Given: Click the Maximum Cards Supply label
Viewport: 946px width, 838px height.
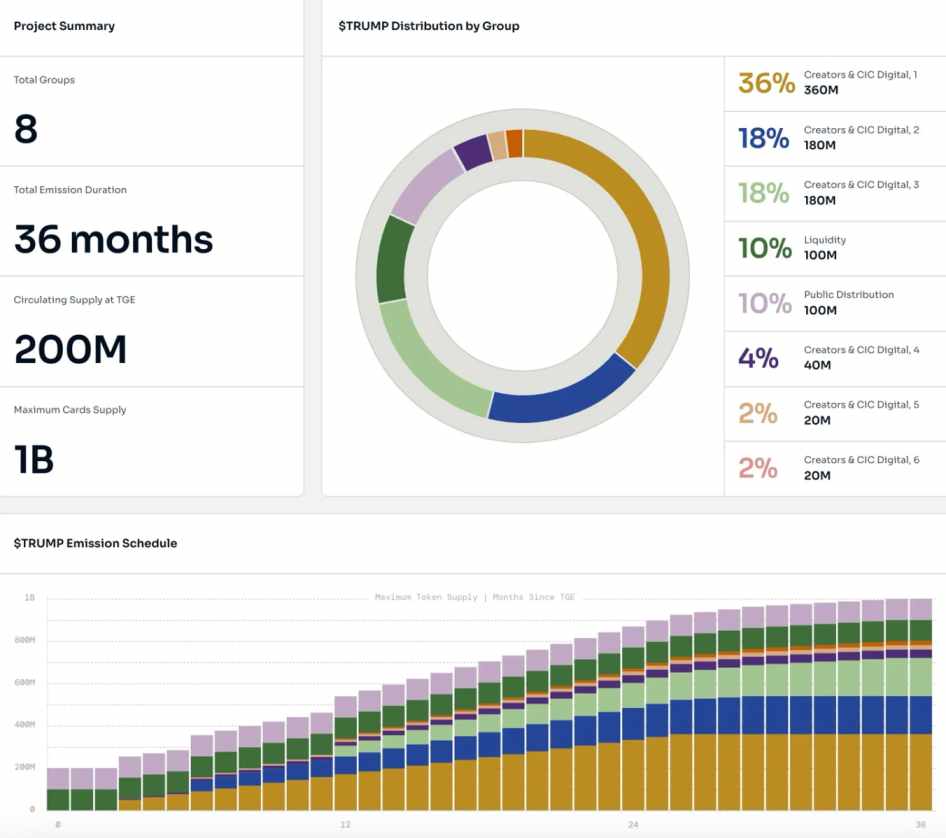Looking at the screenshot, I should click(x=70, y=410).
